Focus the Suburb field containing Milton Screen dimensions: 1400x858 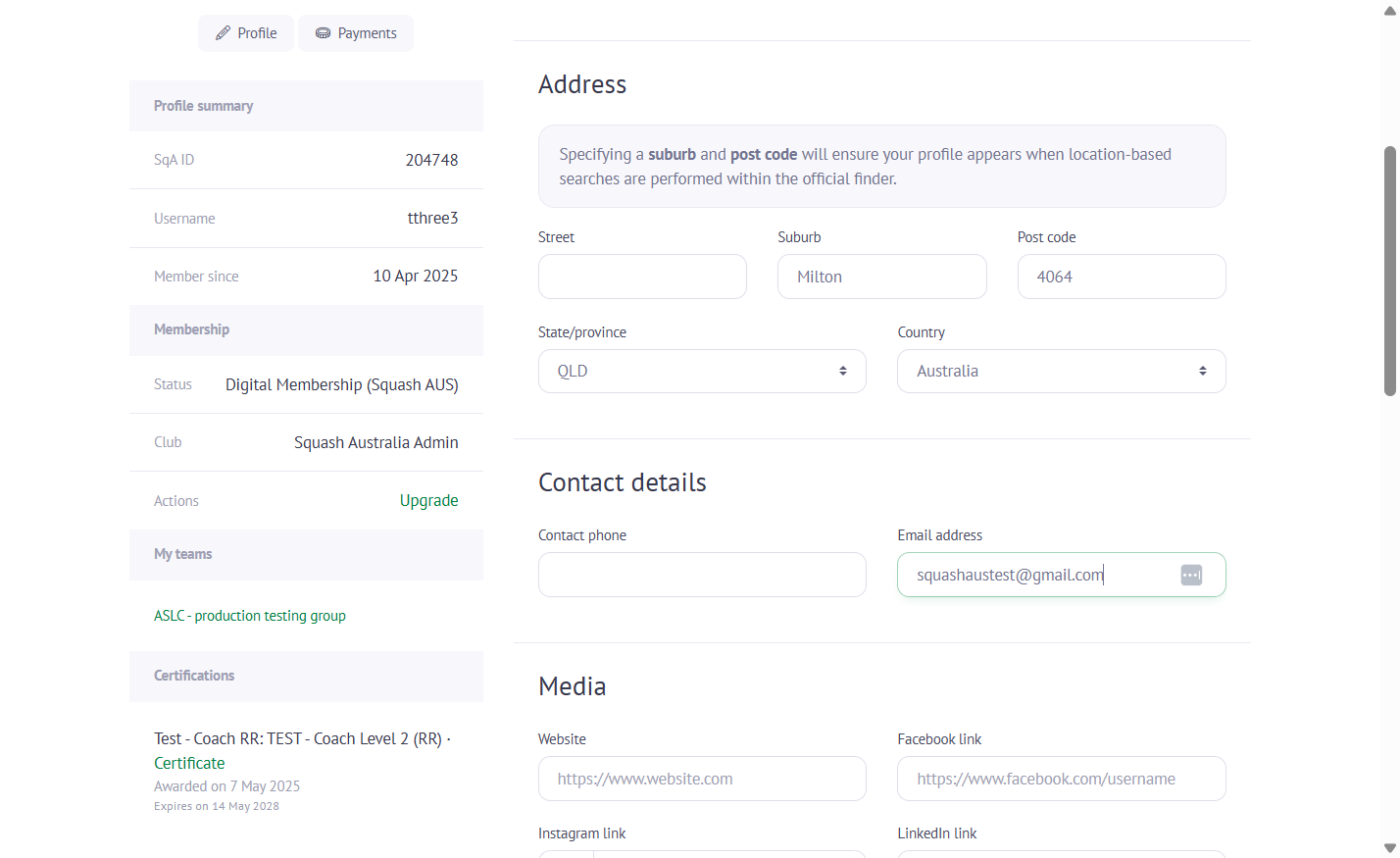pyautogui.click(x=882, y=277)
